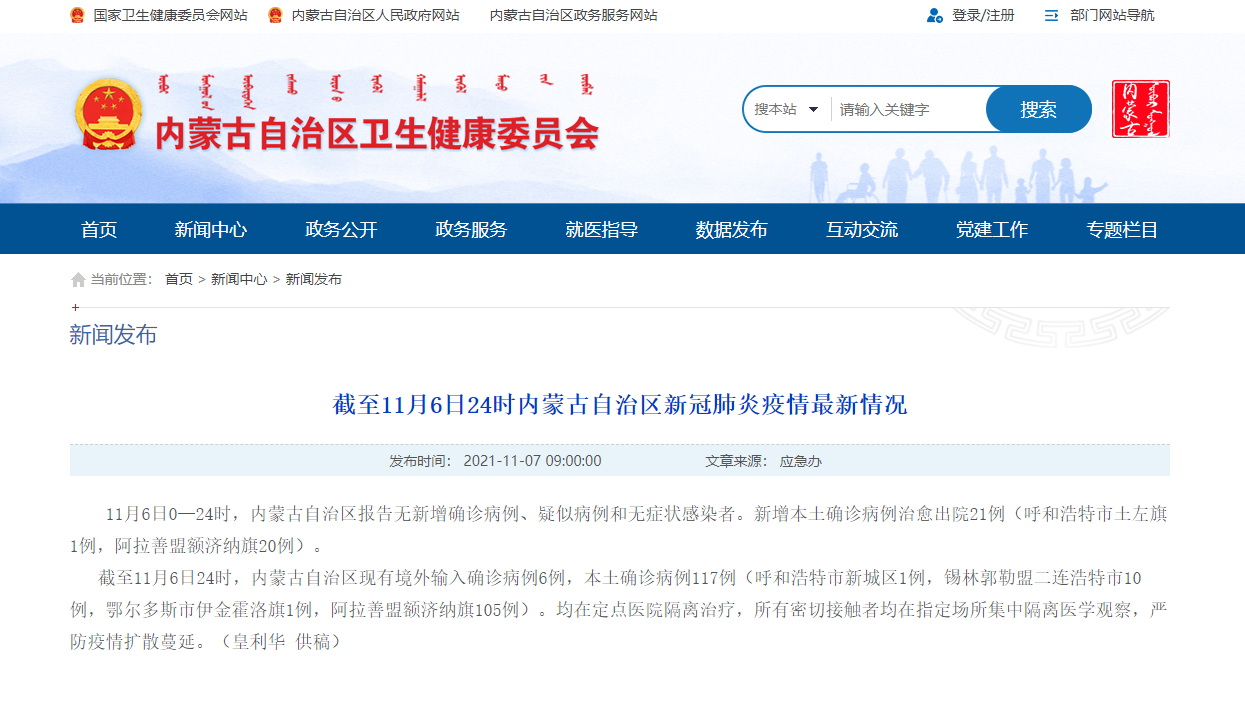Click the national emblem logo in header
1245x713 pixels.
point(109,113)
